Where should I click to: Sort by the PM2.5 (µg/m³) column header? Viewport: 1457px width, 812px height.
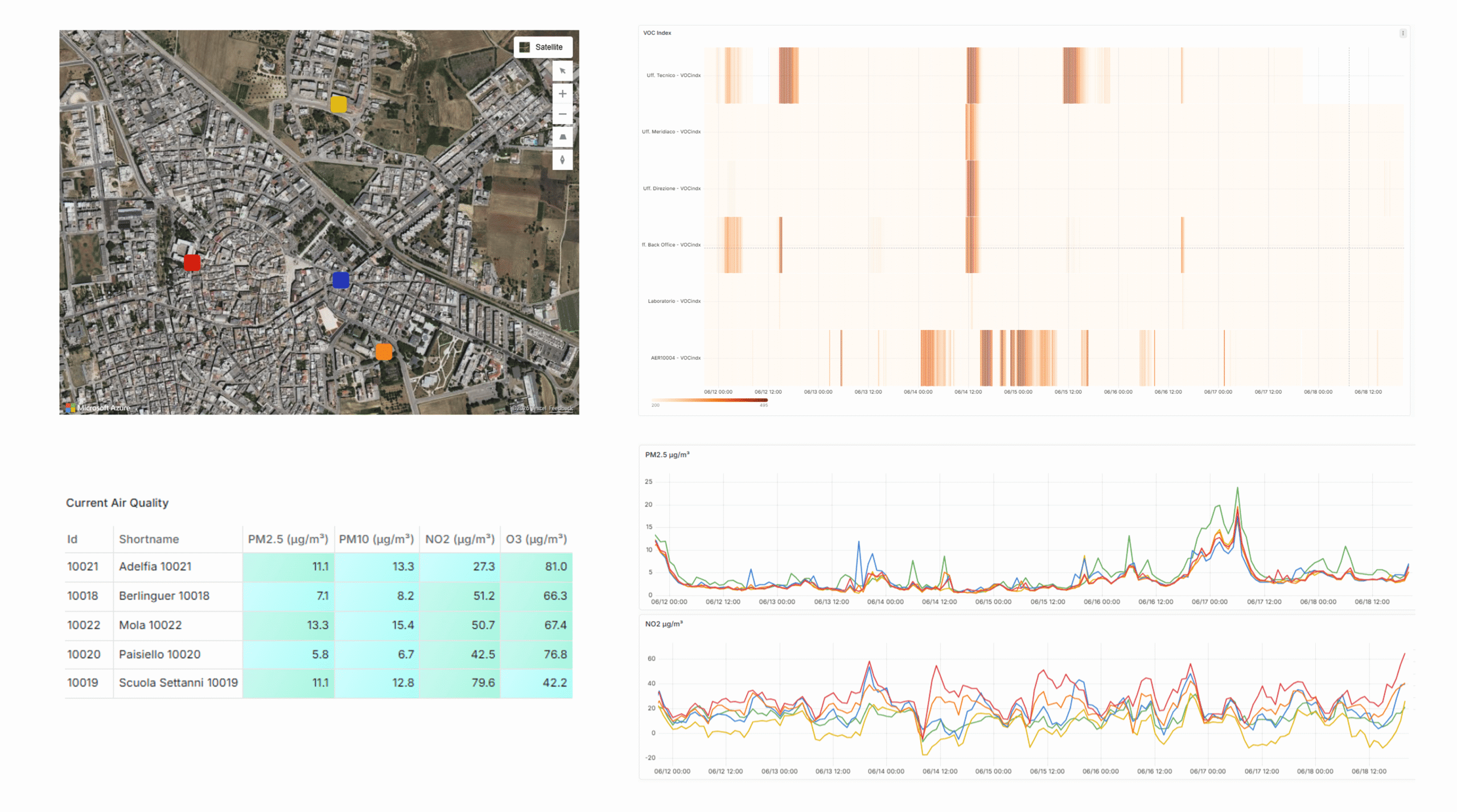288,539
